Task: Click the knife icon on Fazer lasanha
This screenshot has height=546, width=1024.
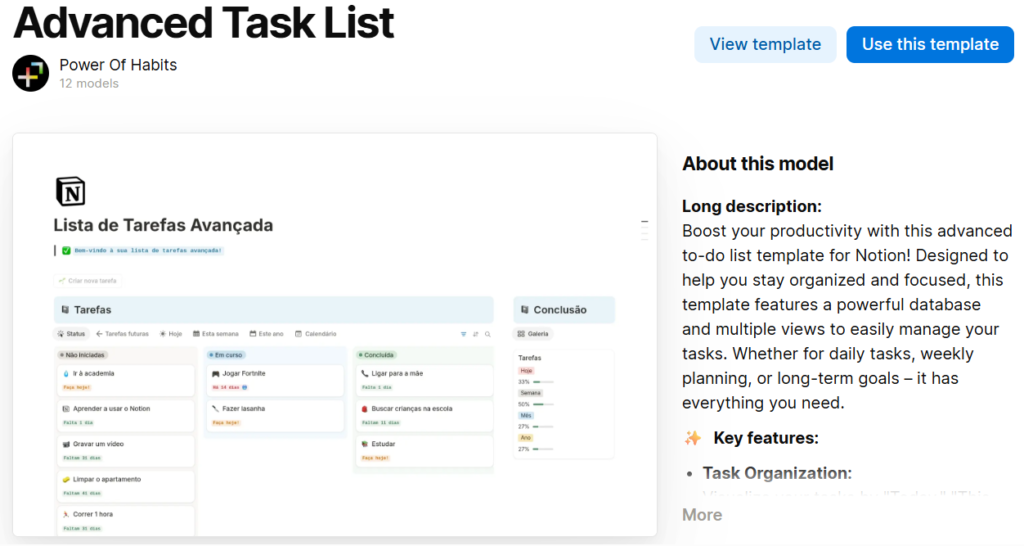Action: (216, 409)
